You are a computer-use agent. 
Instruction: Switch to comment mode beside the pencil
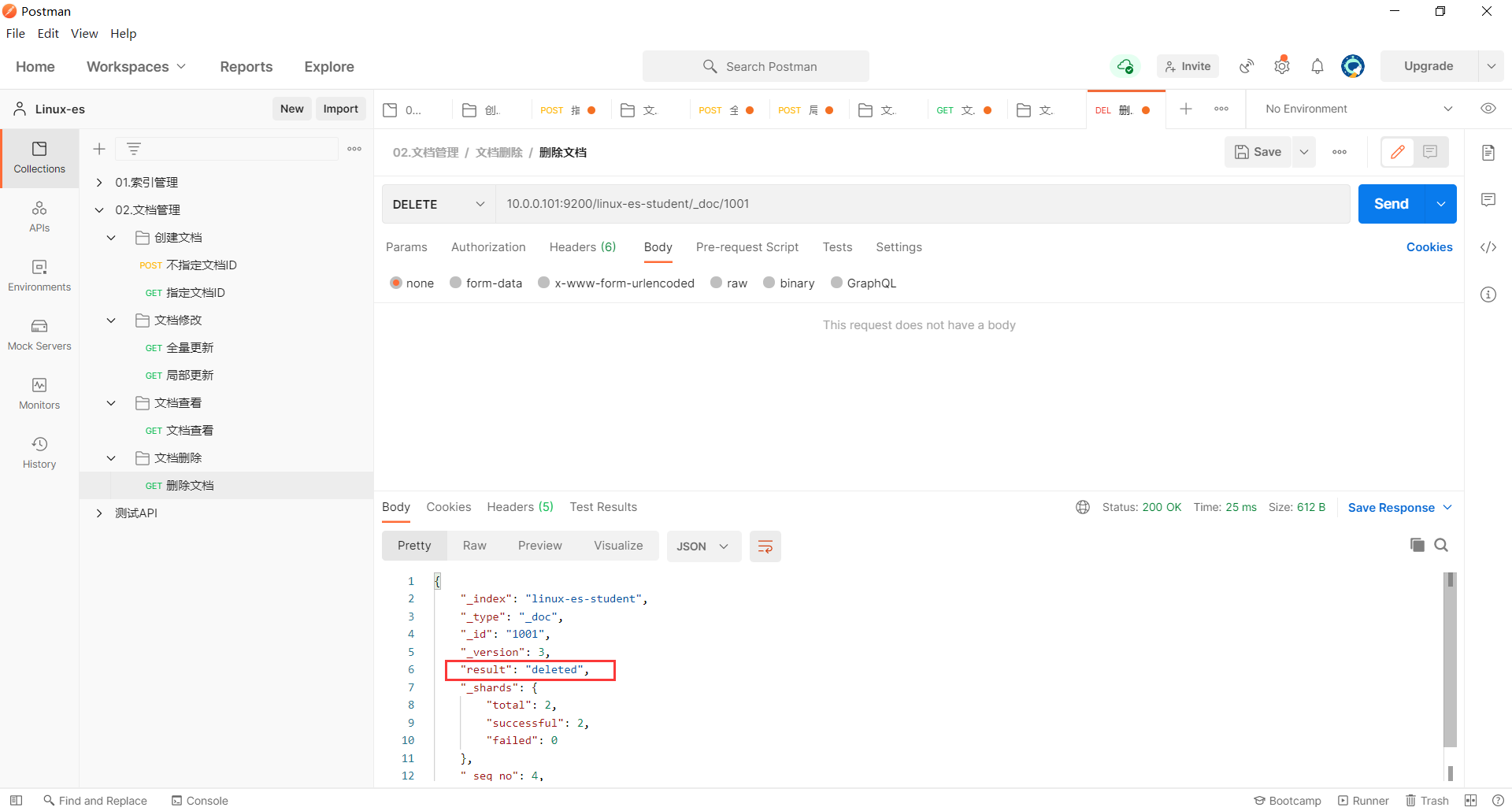point(1431,152)
